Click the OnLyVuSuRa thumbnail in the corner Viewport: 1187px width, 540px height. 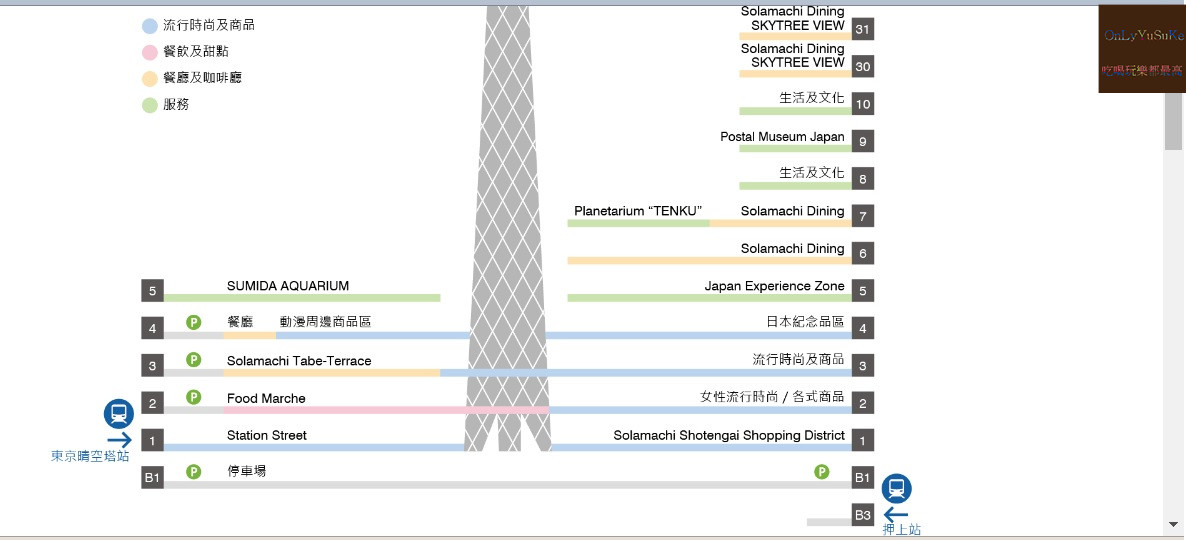click(x=1141, y=49)
